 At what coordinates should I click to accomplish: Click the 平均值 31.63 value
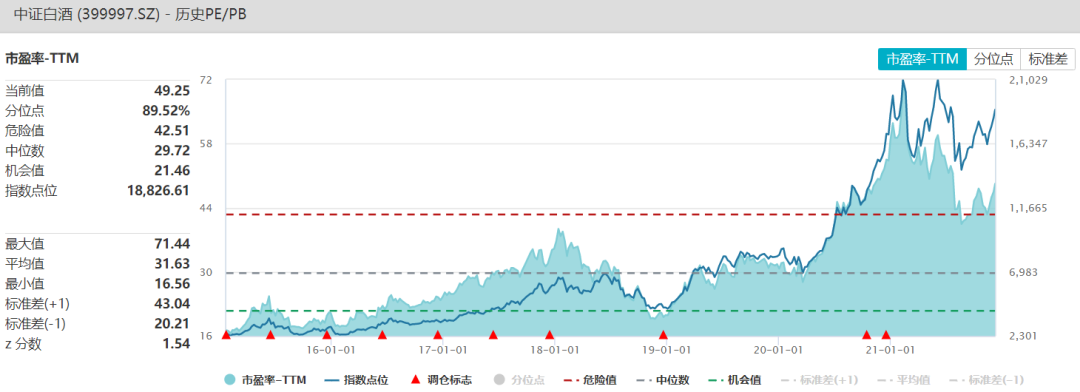172,264
